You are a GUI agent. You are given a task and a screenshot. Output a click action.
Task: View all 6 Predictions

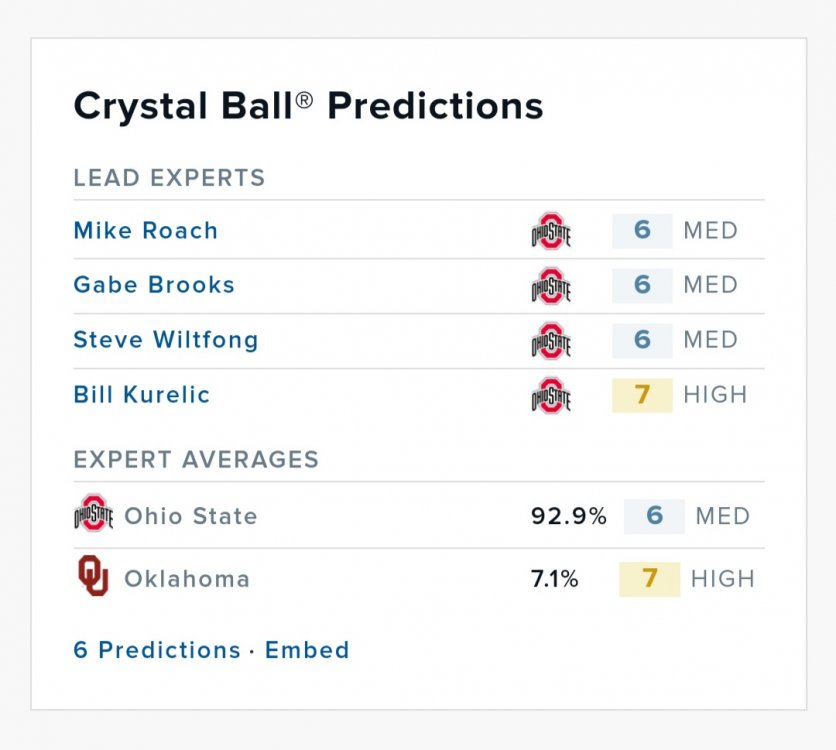tap(157, 650)
